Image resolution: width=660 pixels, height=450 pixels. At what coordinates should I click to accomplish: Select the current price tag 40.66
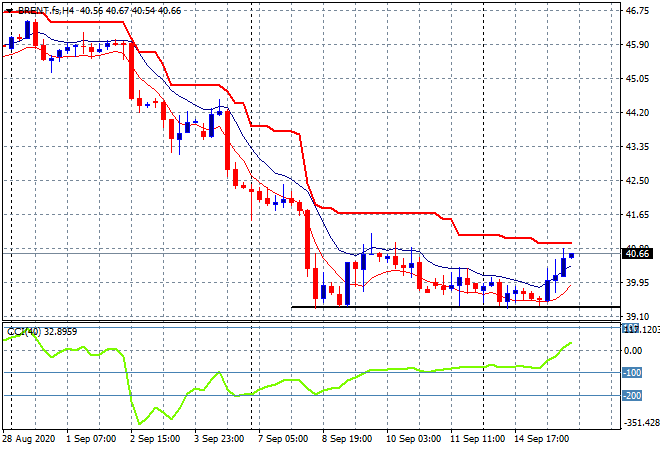[637, 254]
